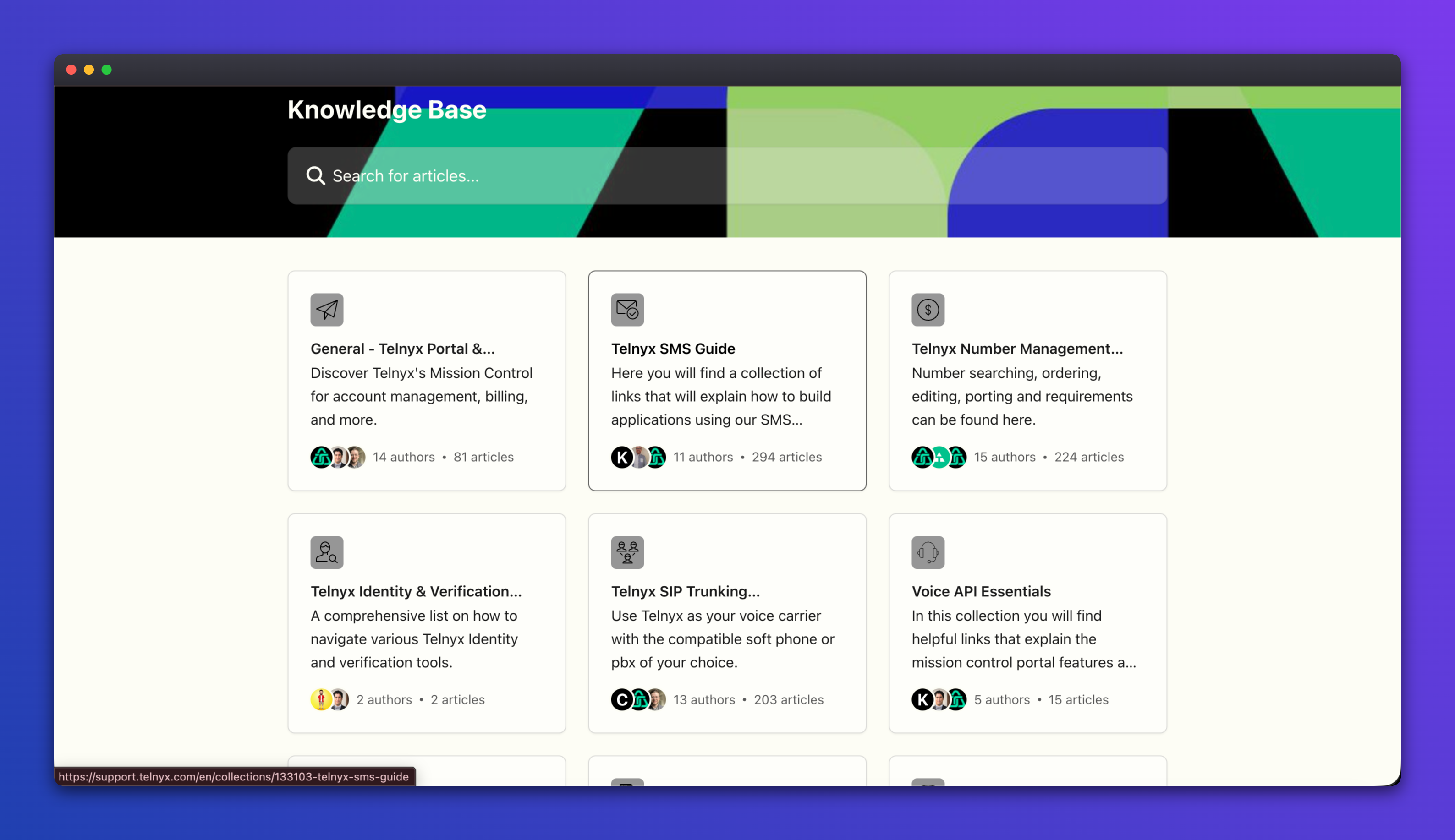1455x840 pixels.
Task: Maximize window with the green button
Action: point(107,70)
